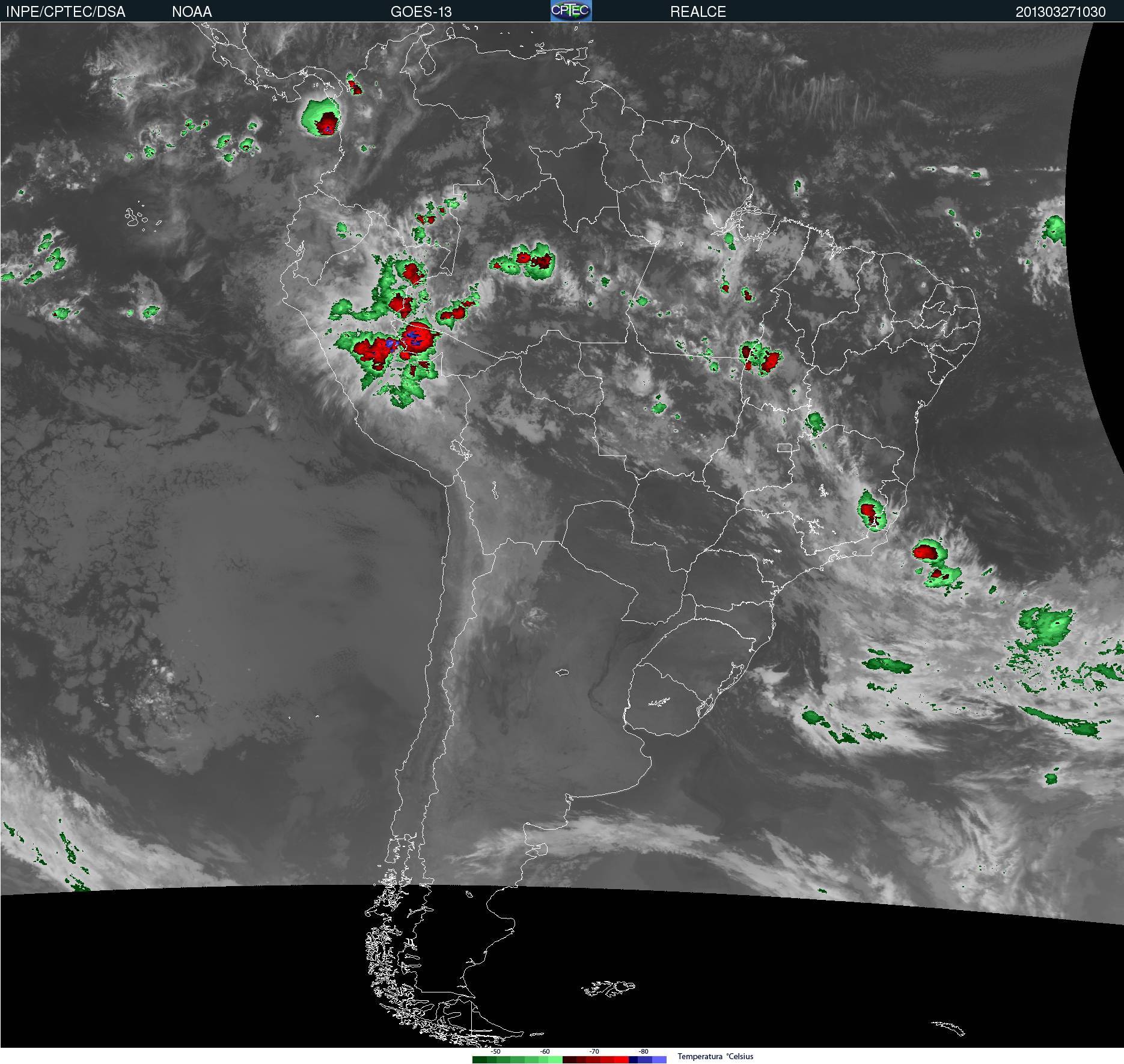Click the -60 legend tick label
The image size is (1124, 1064).
click(545, 1051)
